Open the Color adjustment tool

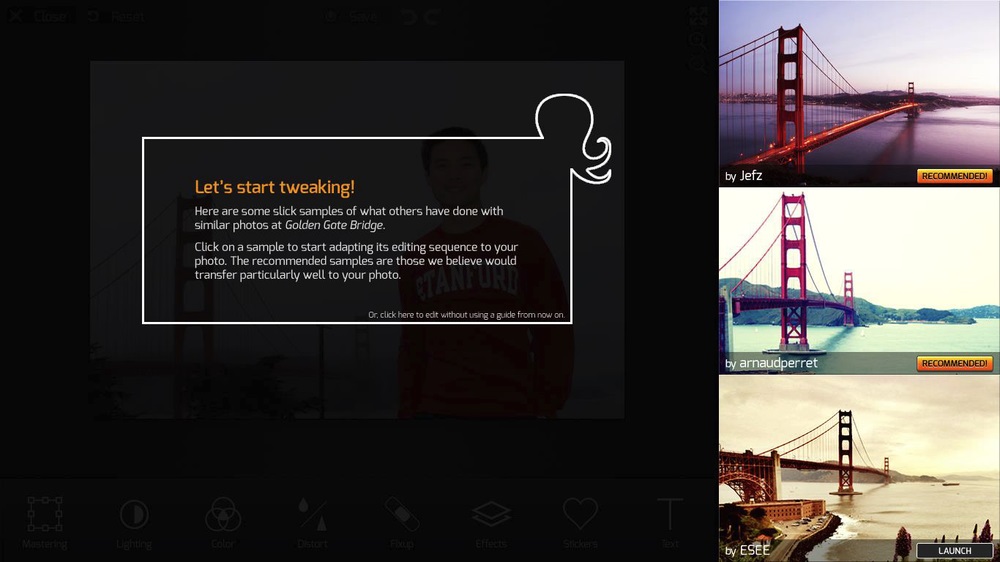point(223,522)
